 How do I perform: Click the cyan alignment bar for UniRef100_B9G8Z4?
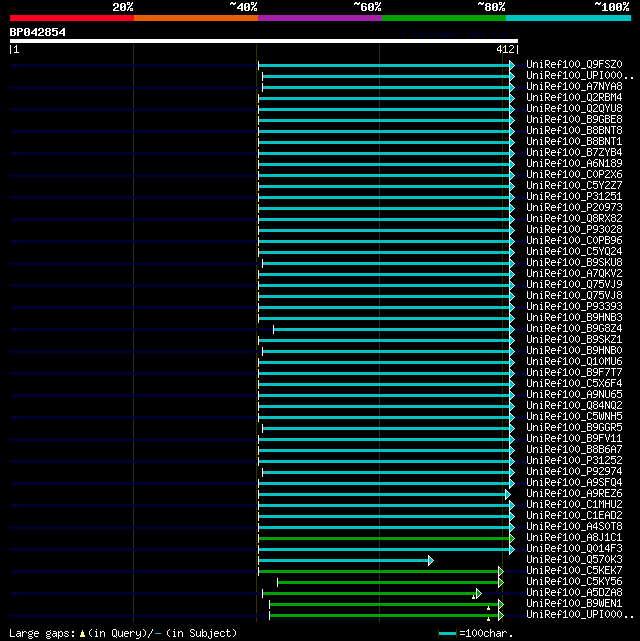(392, 329)
